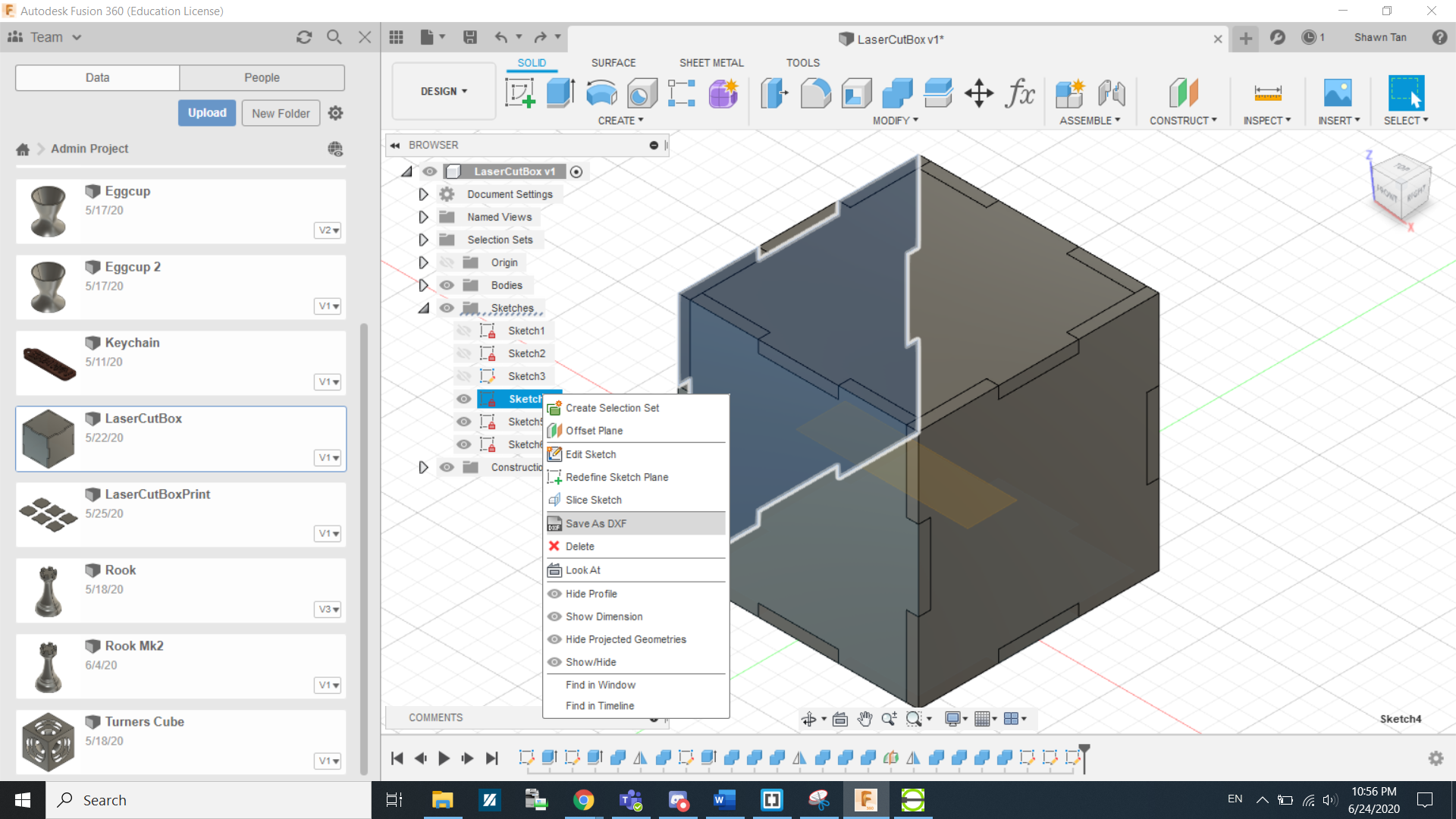Open the Fillet tool in Modify
This screenshot has width=1456, height=819.
pyautogui.click(x=816, y=93)
